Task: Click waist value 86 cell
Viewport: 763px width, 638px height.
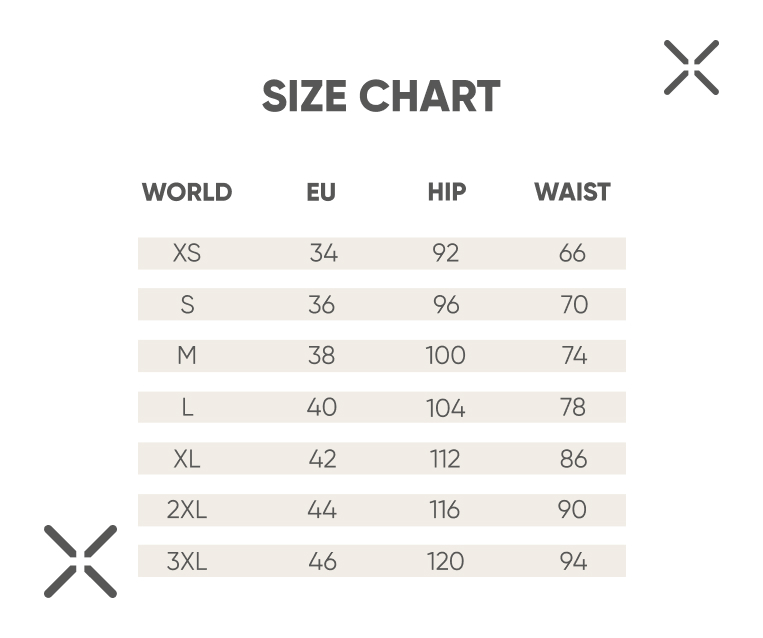Action: point(573,459)
